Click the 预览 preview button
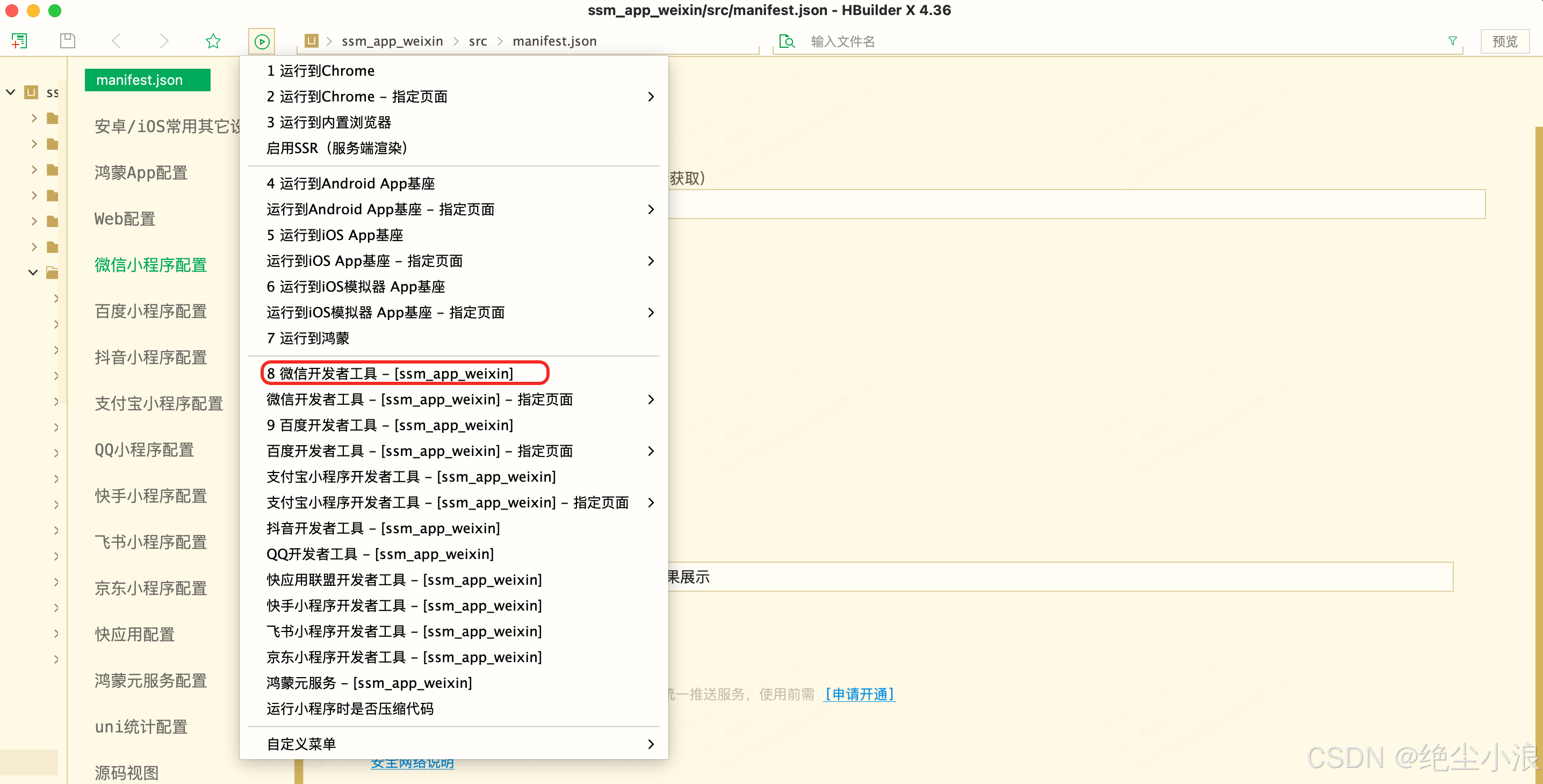The width and height of the screenshot is (1543, 784). [x=1505, y=41]
